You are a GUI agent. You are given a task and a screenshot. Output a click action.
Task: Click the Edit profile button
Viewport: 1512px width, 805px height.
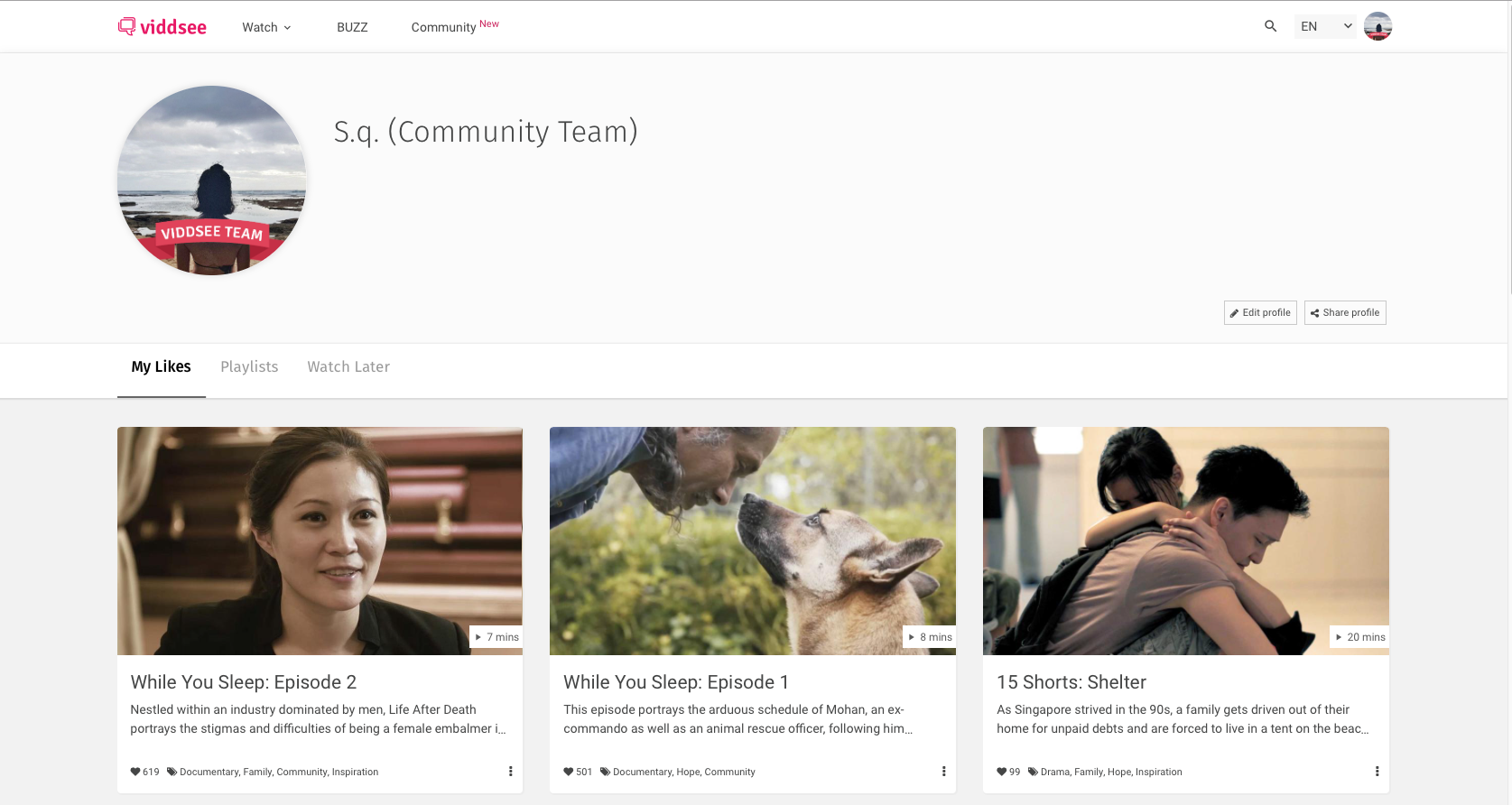tap(1260, 312)
